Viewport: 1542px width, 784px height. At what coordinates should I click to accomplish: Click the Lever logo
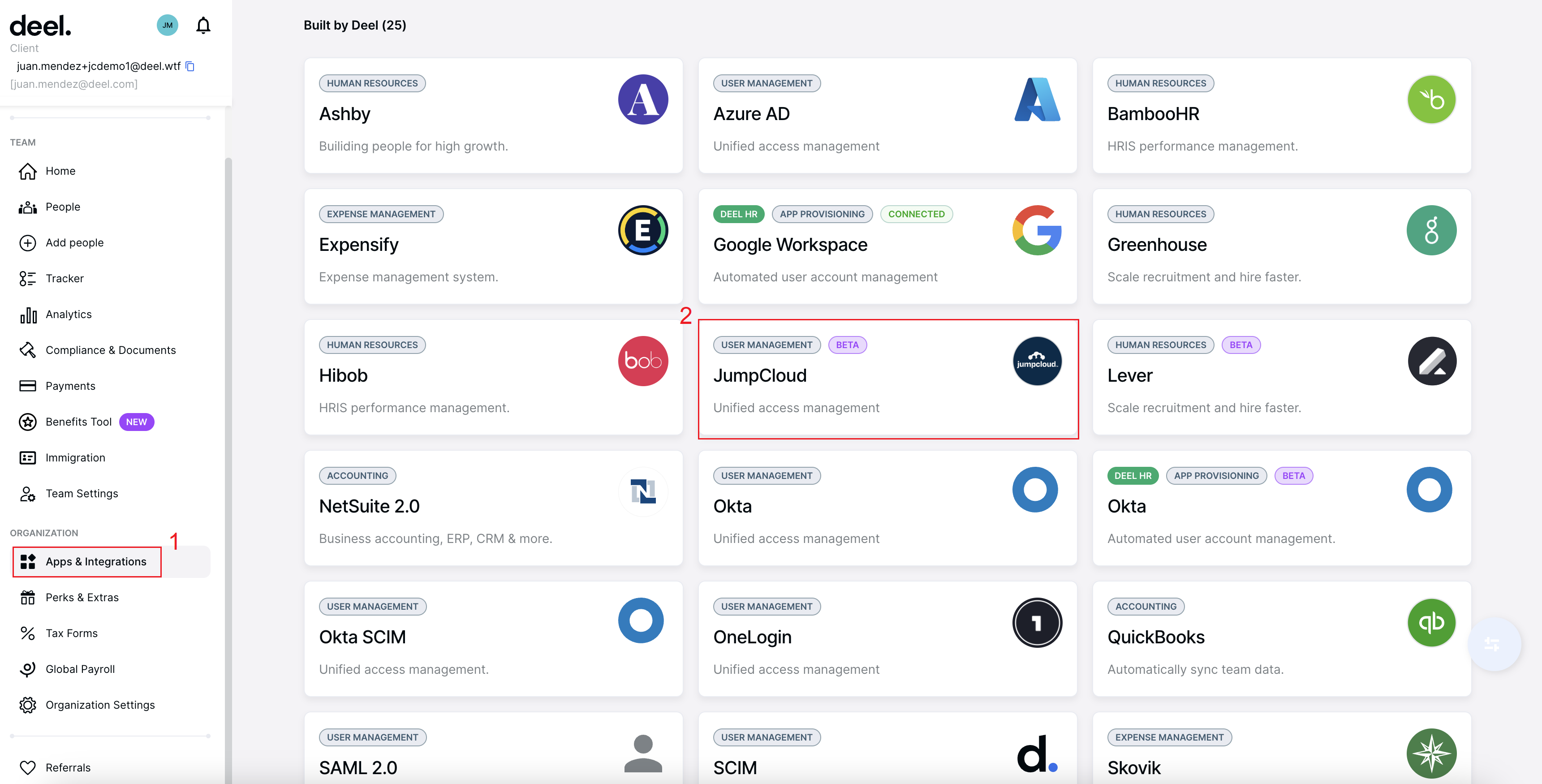1431,361
